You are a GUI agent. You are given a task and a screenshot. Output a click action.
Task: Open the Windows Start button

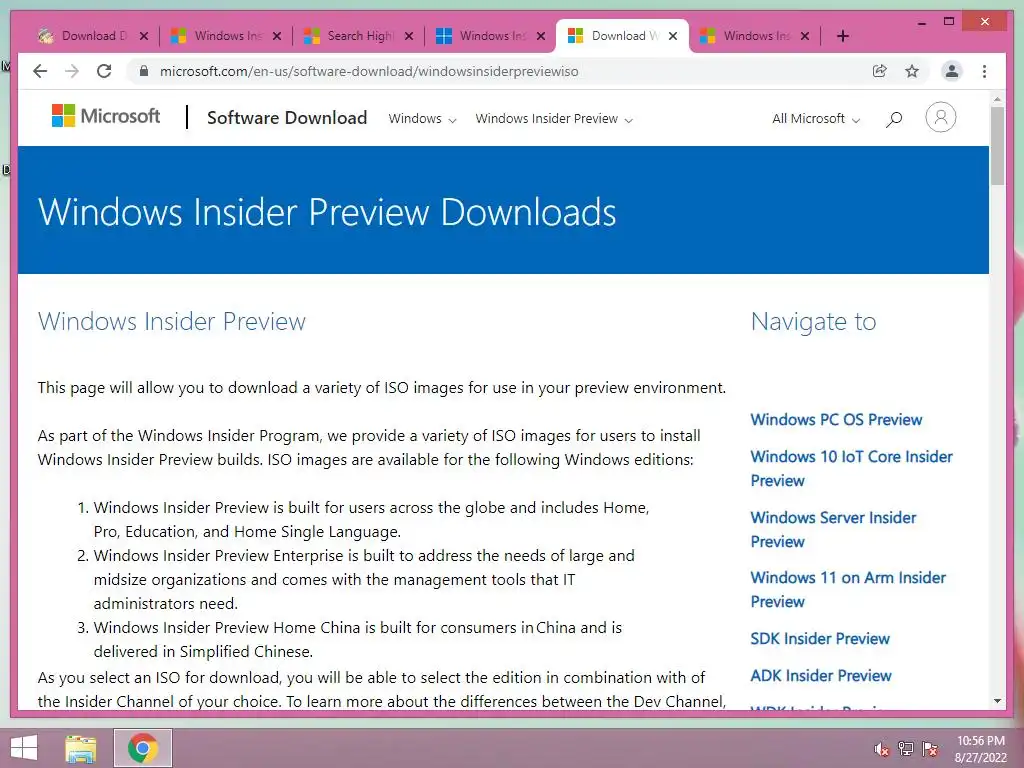(24, 748)
